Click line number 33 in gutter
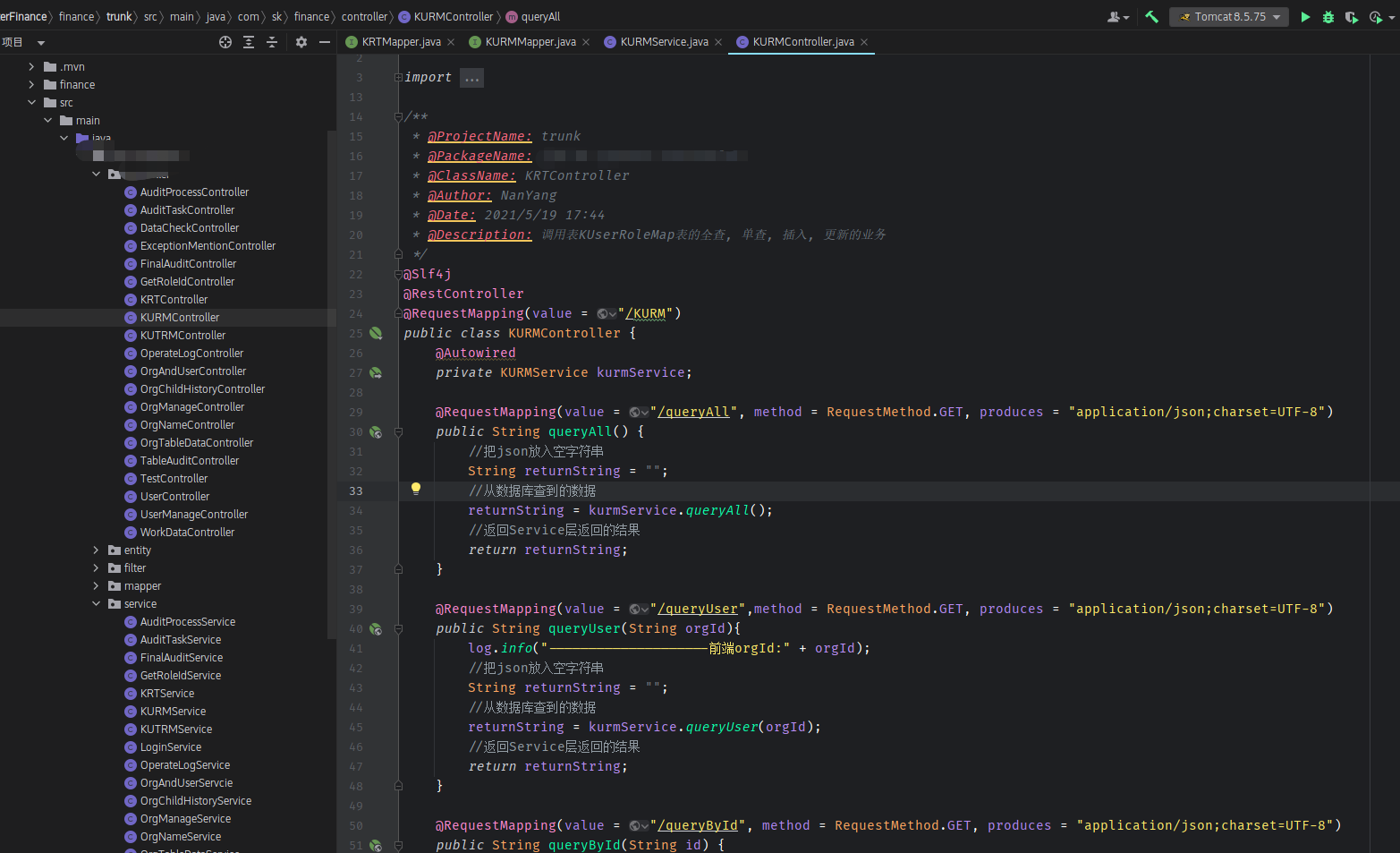Screen dimensions: 1400x853 pos(356,490)
